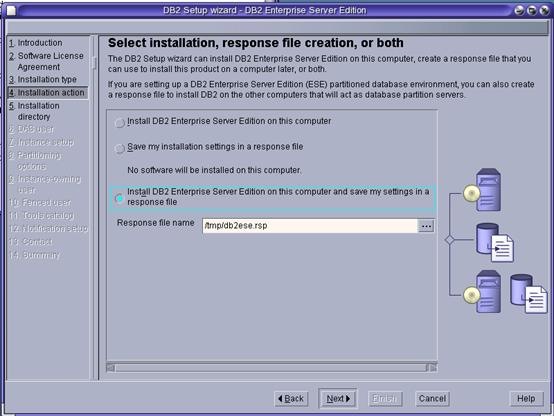Open Installation directory step in sidebar
This screenshot has width=554, height=416.
[34, 111]
